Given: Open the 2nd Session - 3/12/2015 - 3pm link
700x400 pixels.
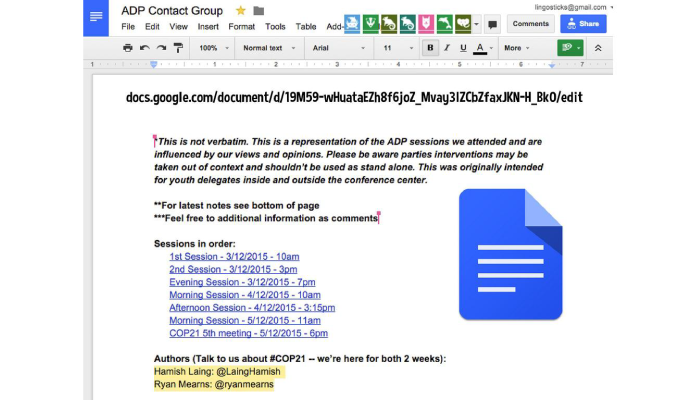Looking at the screenshot, I should coord(233,269).
